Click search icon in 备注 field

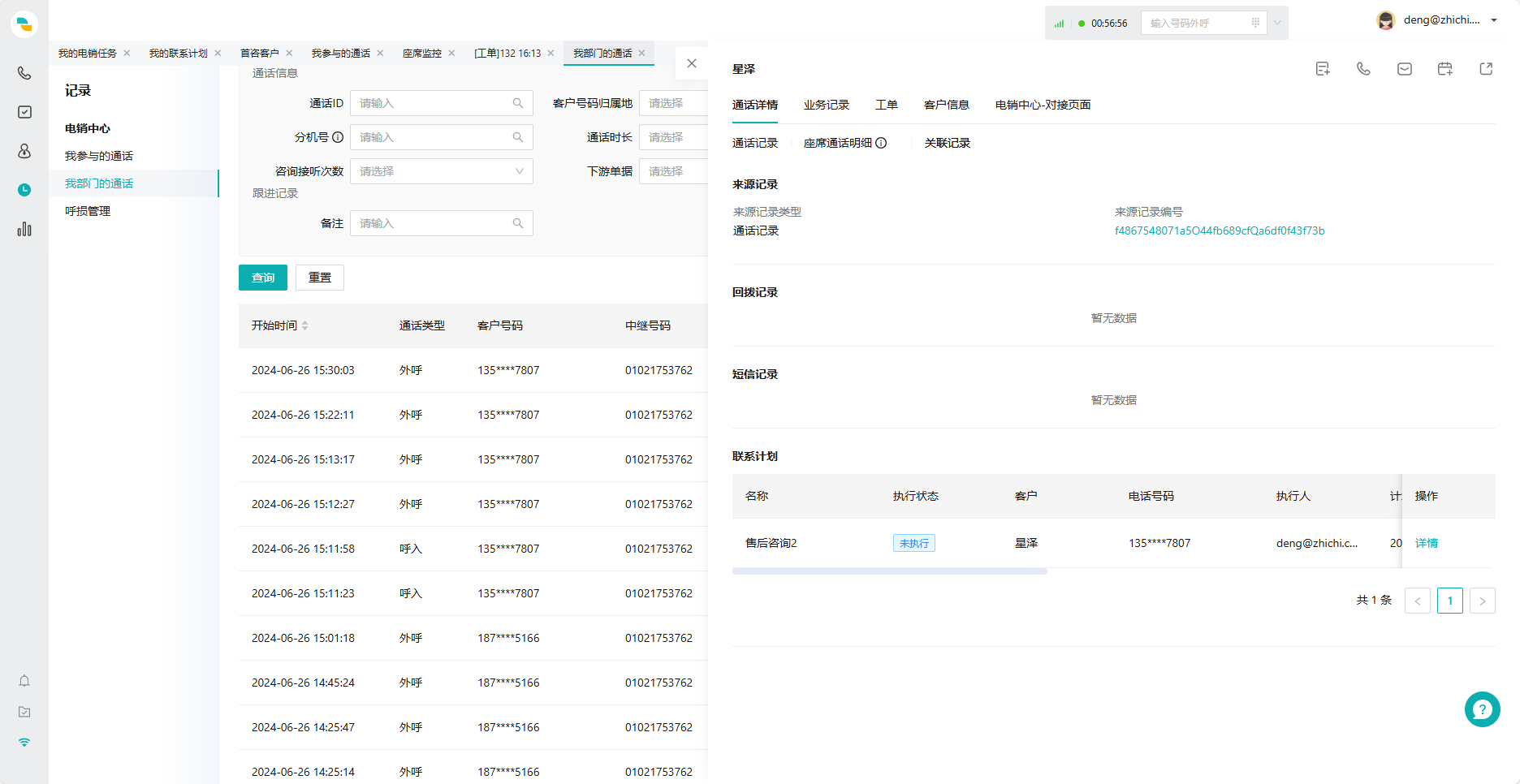point(518,223)
